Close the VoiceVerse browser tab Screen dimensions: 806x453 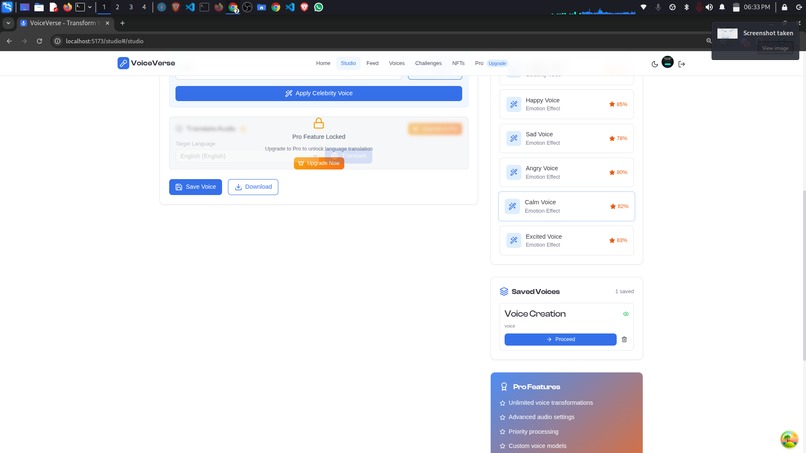coord(107,23)
